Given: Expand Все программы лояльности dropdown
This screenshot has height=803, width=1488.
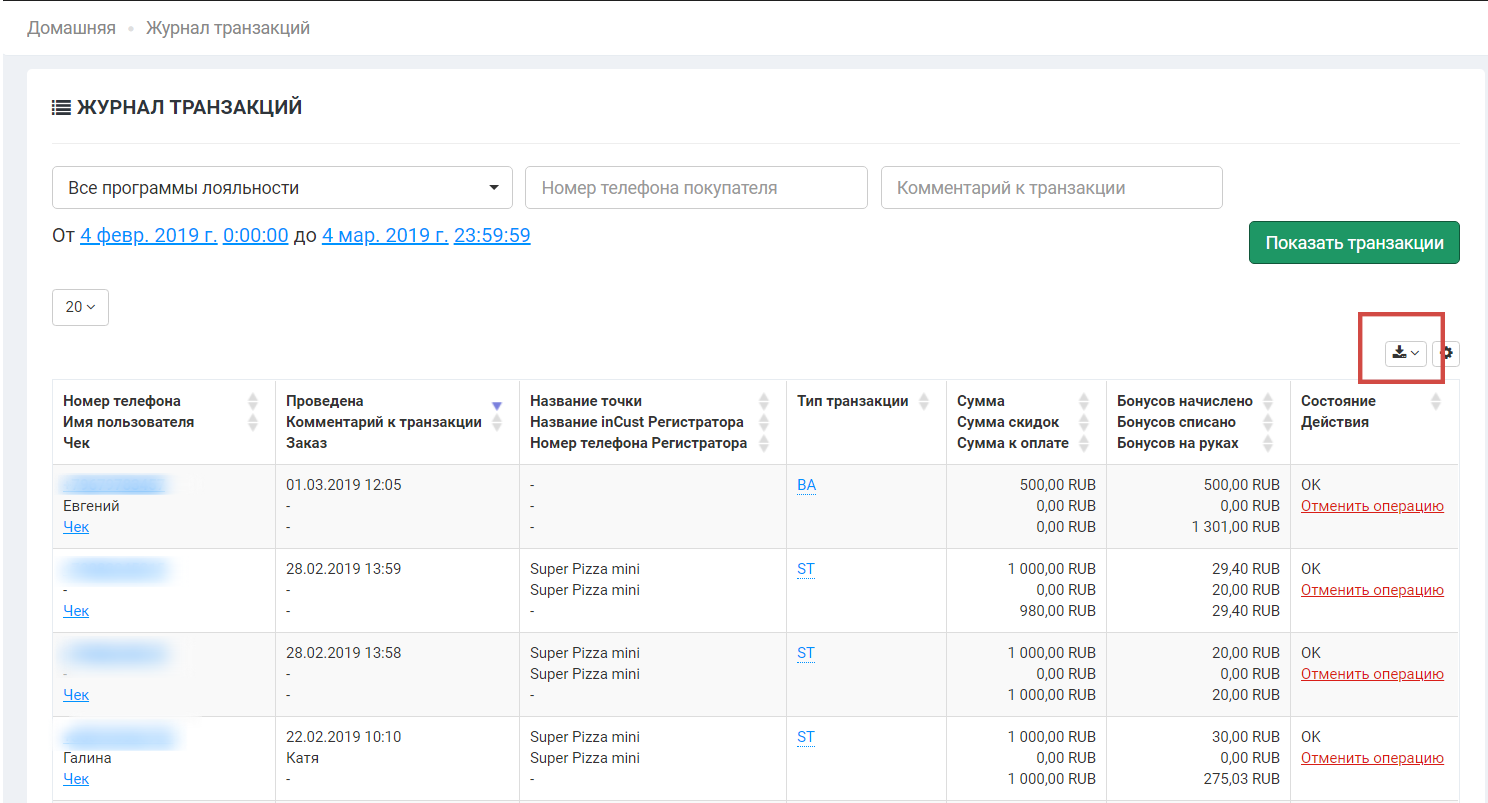Looking at the screenshot, I should 282,188.
